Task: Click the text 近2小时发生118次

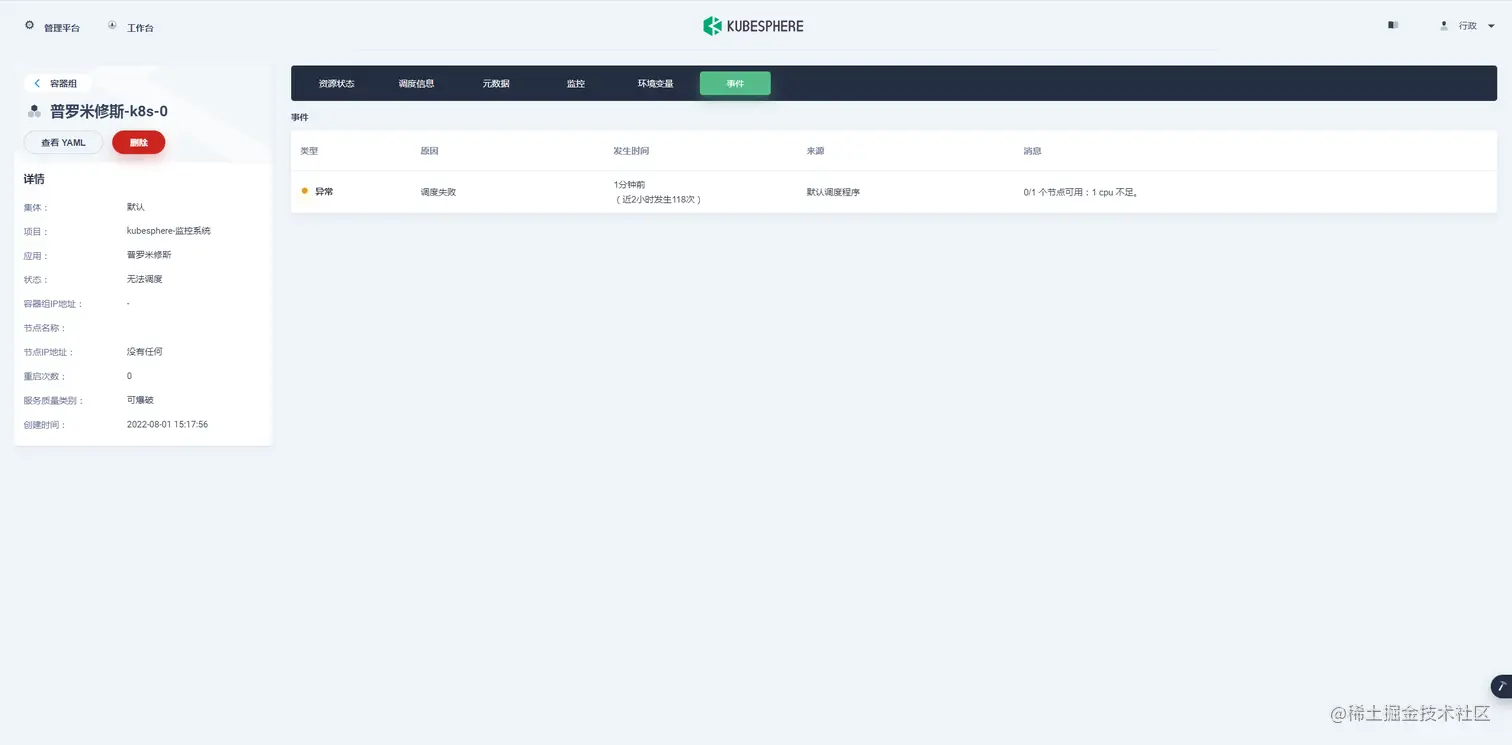Action: click(x=658, y=200)
